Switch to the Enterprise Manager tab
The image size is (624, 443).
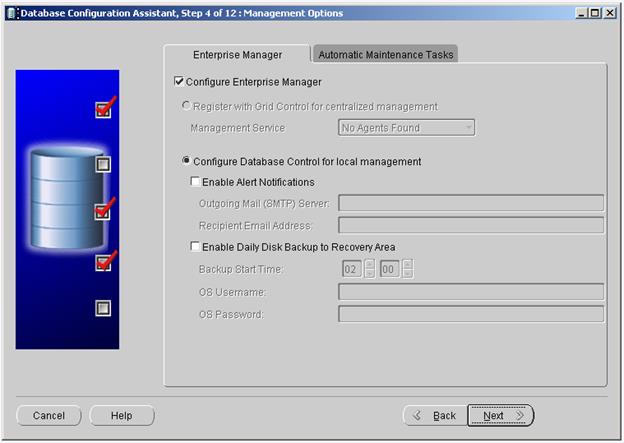point(237,55)
